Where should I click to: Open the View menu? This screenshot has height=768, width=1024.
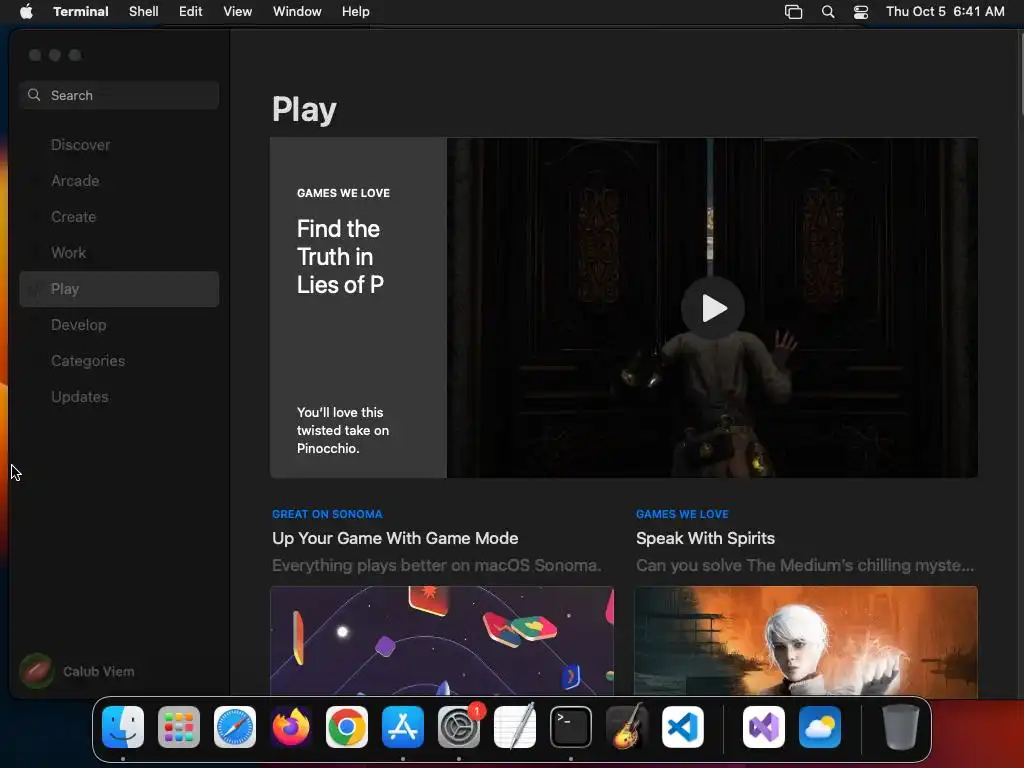pyautogui.click(x=238, y=12)
